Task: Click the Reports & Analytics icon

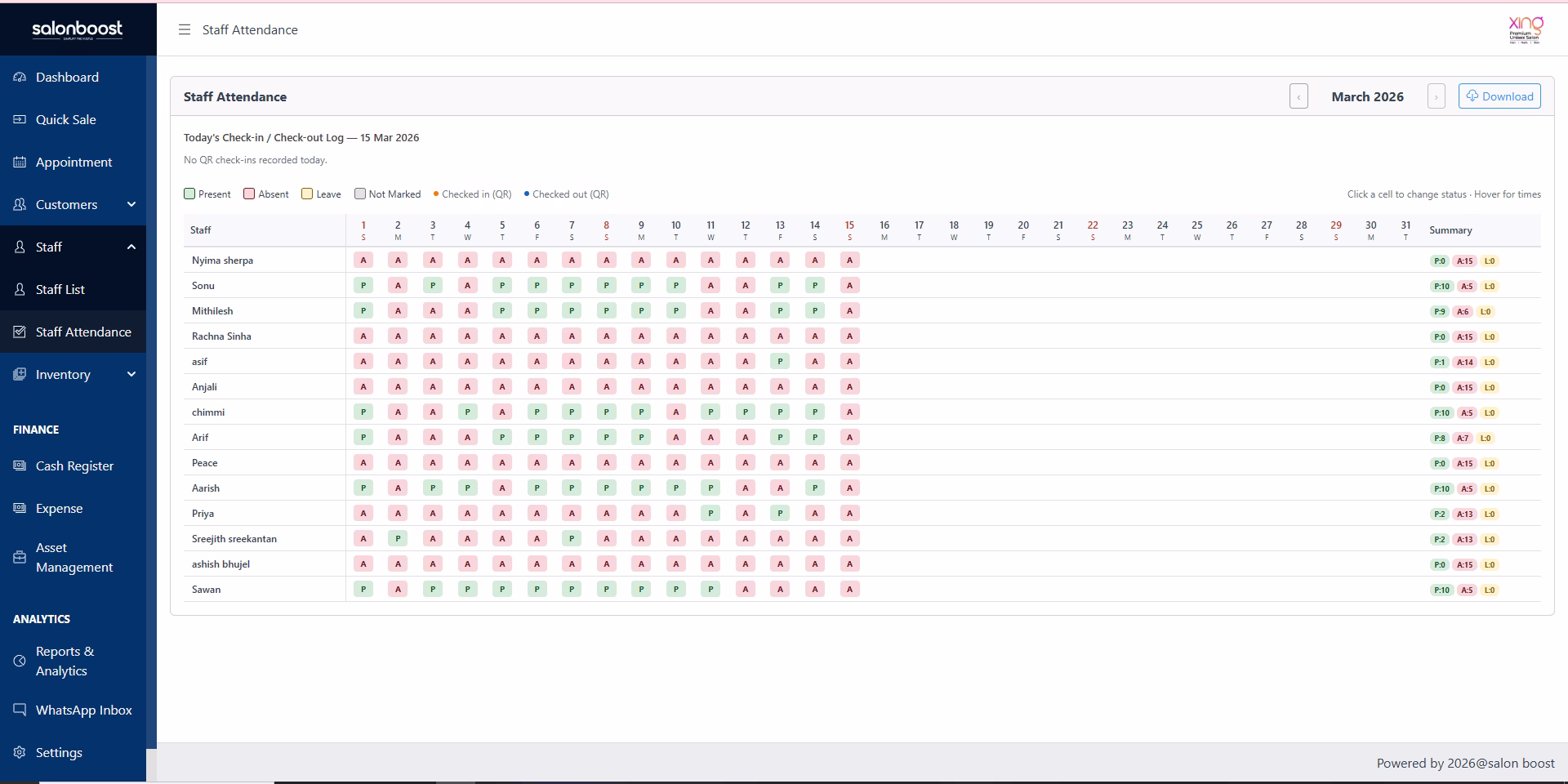Action: (20, 661)
